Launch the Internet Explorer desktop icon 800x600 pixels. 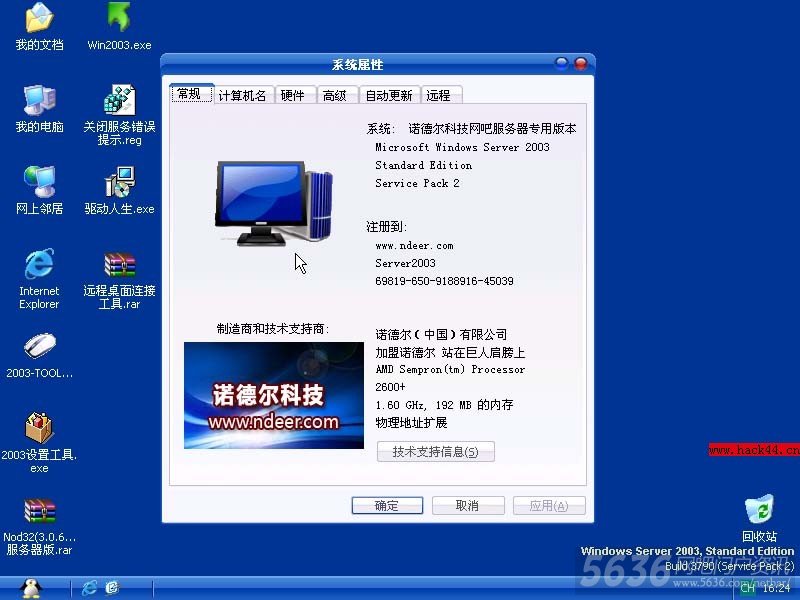tap(39, 279)
